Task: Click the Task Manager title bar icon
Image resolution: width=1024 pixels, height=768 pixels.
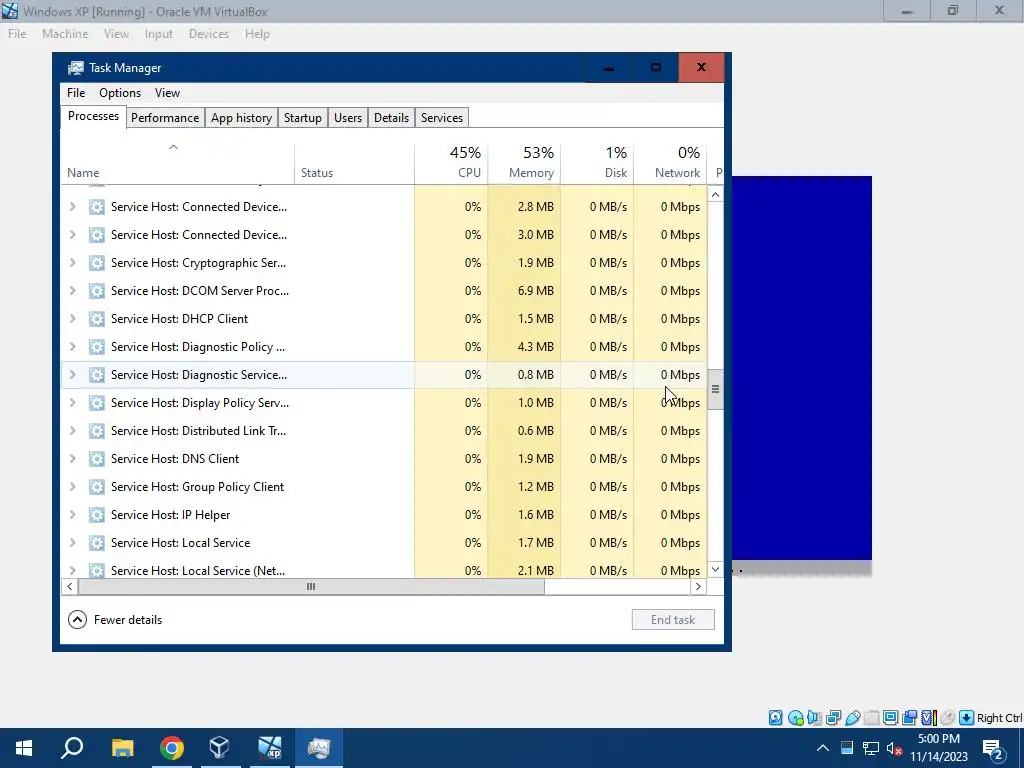Action: [x=76, y=68]
